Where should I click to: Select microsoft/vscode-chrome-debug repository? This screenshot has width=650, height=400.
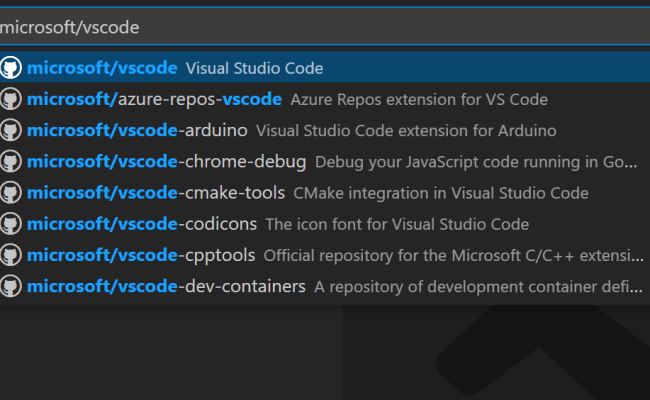point(167,162)
